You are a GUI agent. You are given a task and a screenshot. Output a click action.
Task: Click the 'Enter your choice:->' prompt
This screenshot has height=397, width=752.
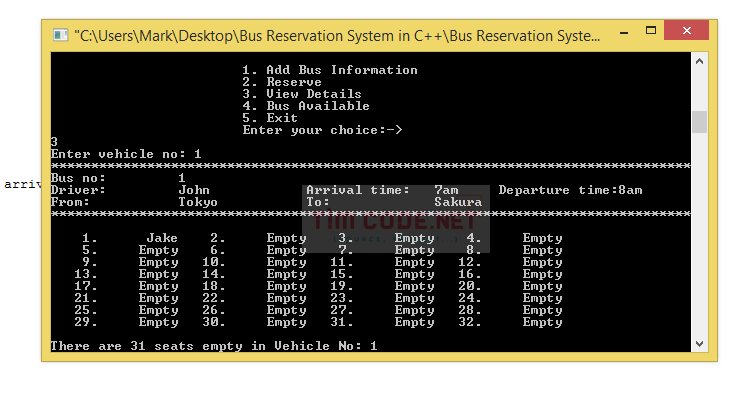pos(322,130)
